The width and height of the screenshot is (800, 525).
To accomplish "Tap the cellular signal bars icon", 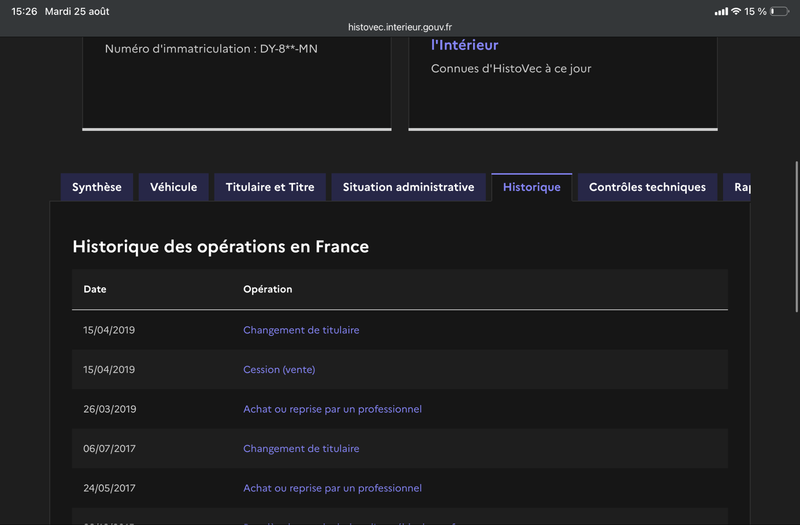I will (x=721, y=11).
